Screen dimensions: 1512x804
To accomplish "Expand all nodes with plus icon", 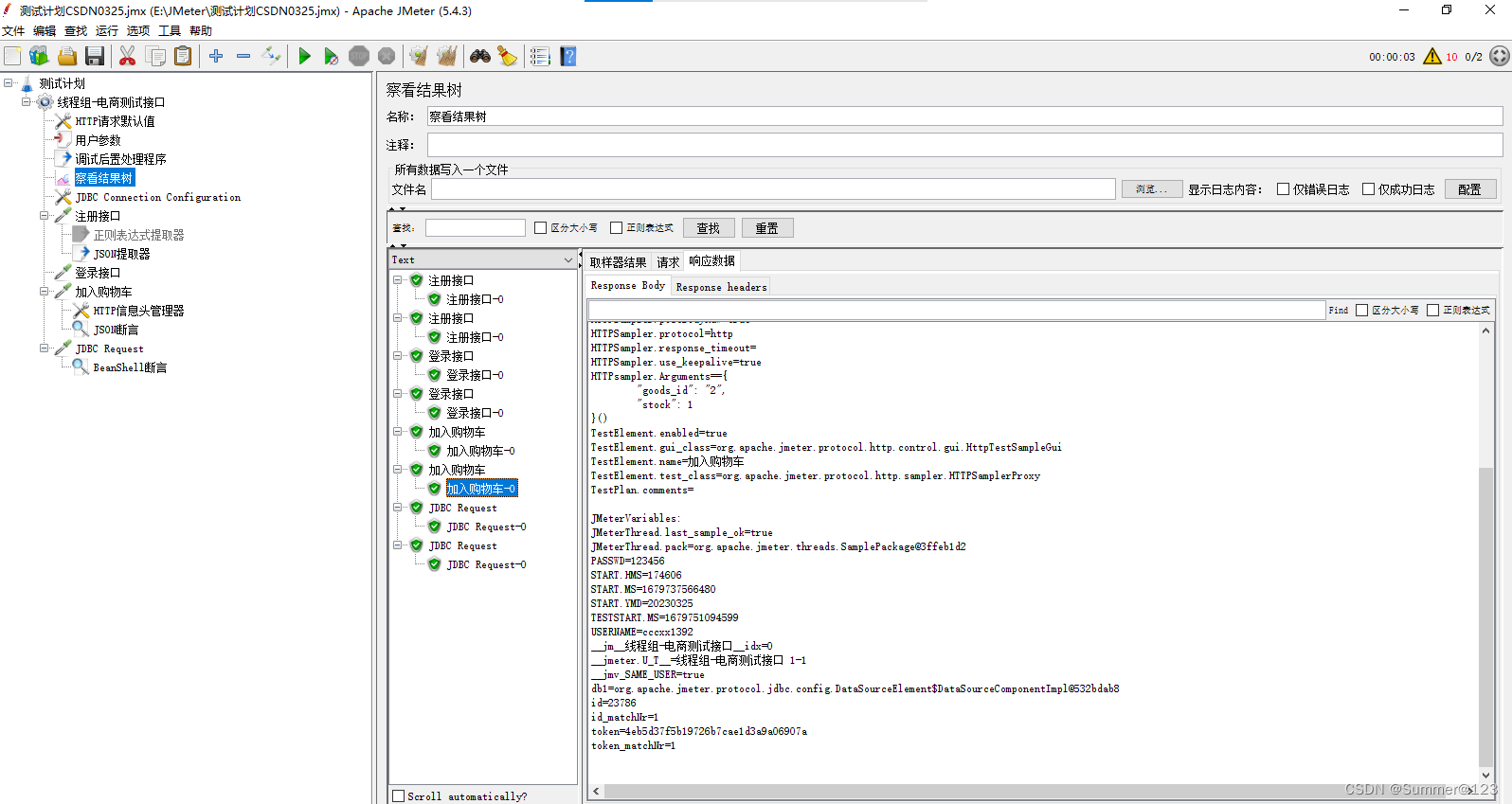I will [x=216, y=57].
